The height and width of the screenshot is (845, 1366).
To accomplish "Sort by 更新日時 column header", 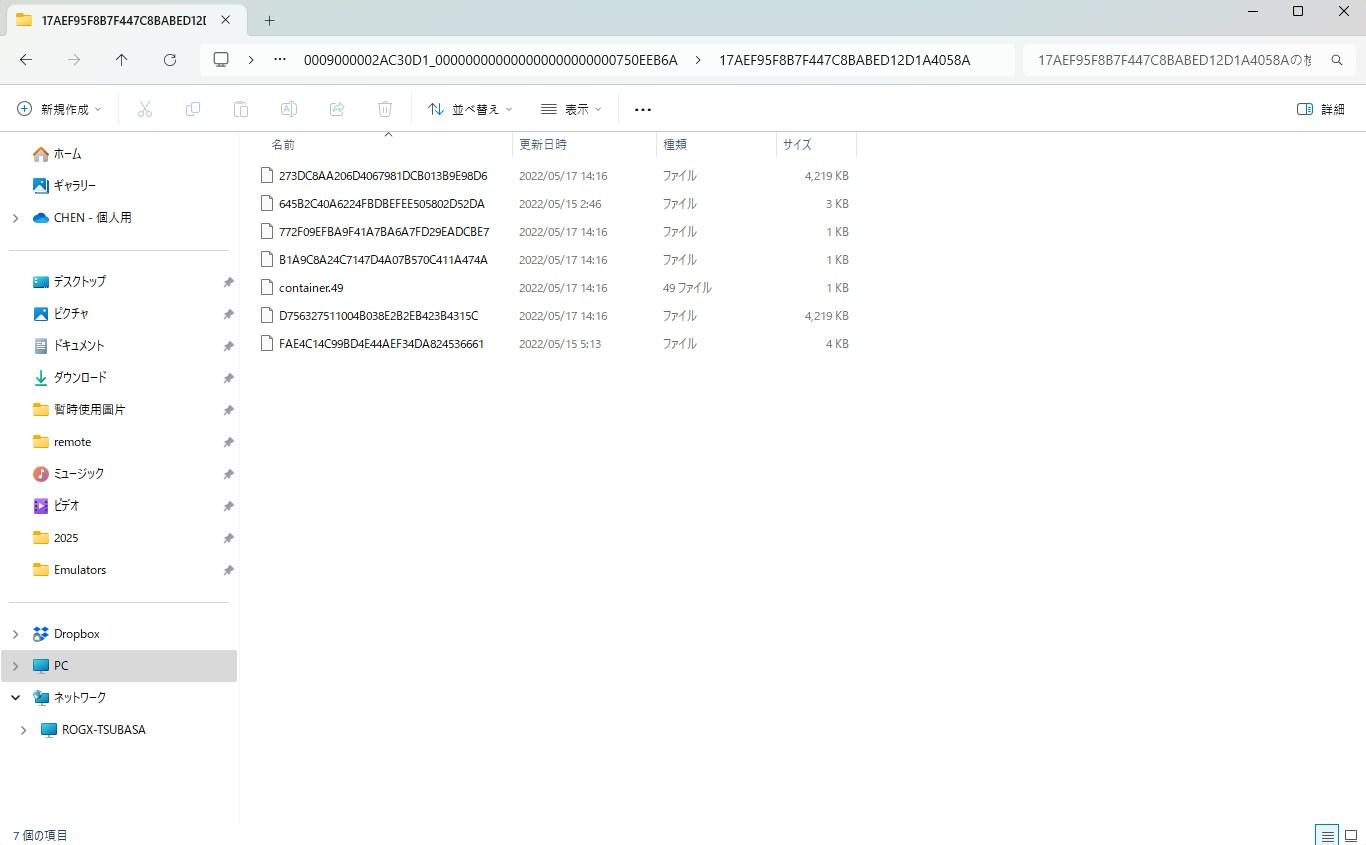I will click(x=543, y=145).
